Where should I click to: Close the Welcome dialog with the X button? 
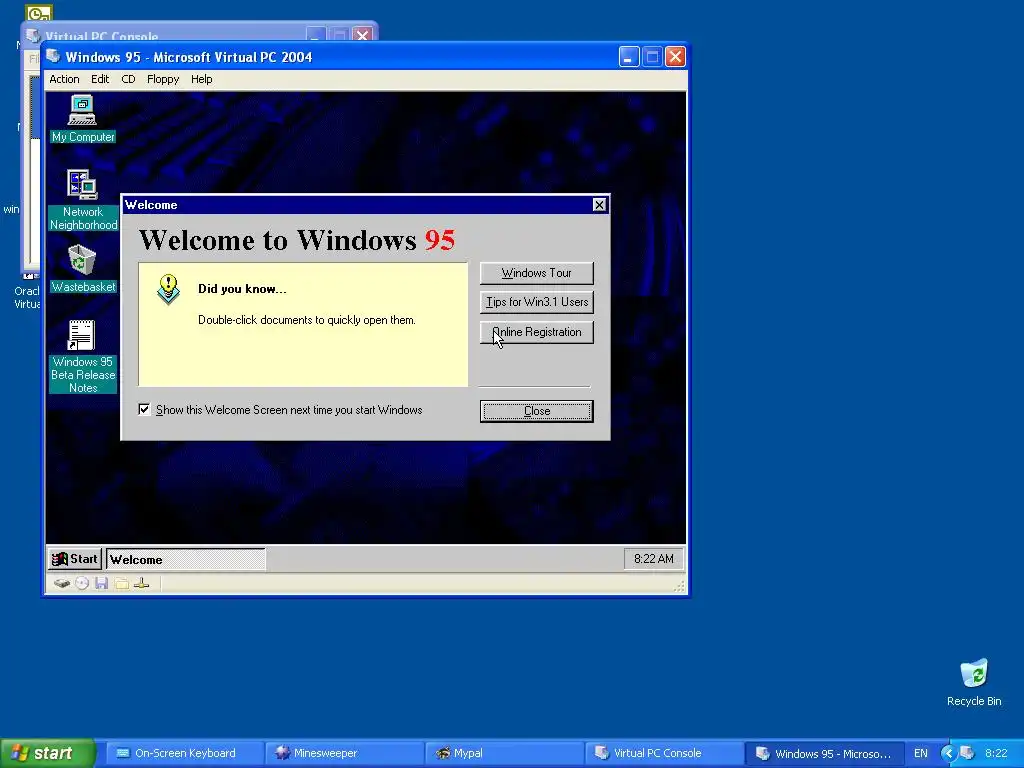(x=599, y=205)
